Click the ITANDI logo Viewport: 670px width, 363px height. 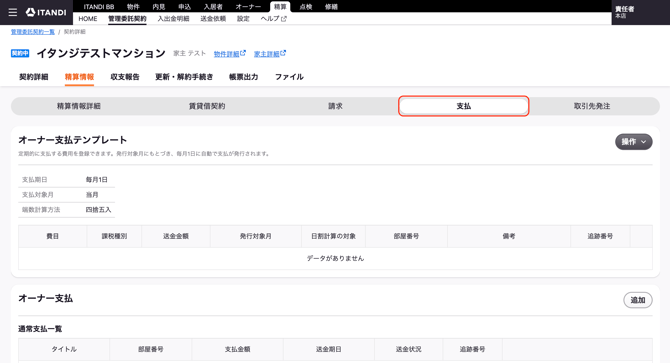pos(46,12)
